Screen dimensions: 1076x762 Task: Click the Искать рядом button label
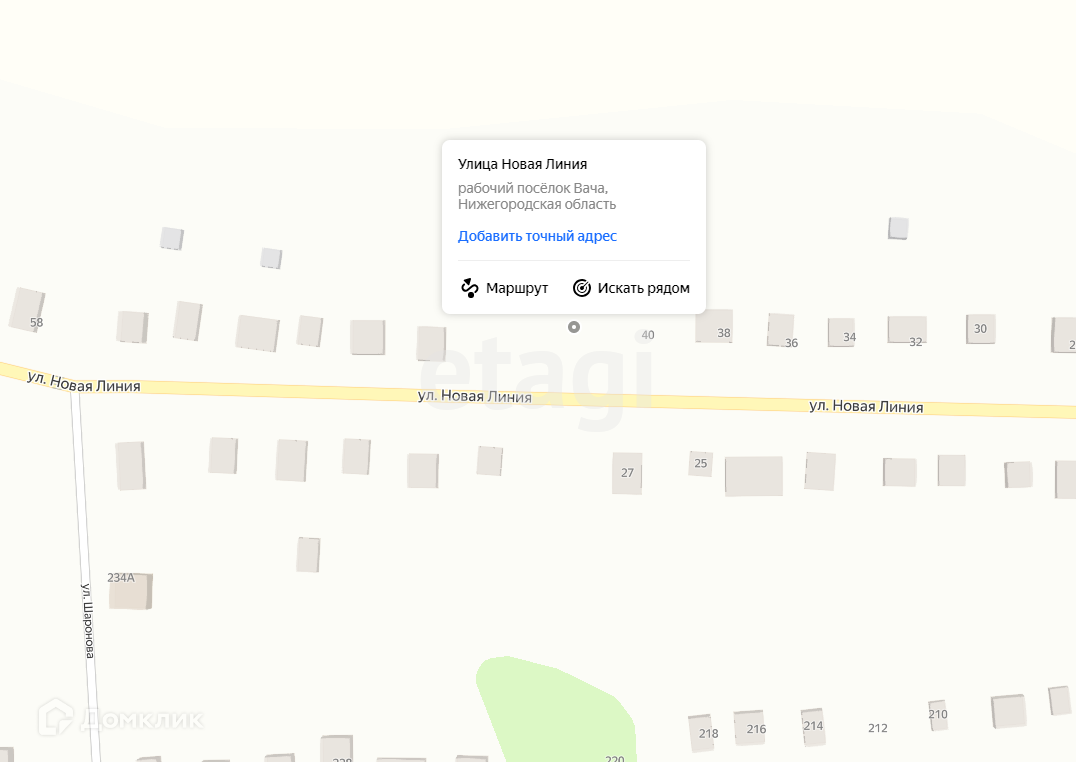643,288
